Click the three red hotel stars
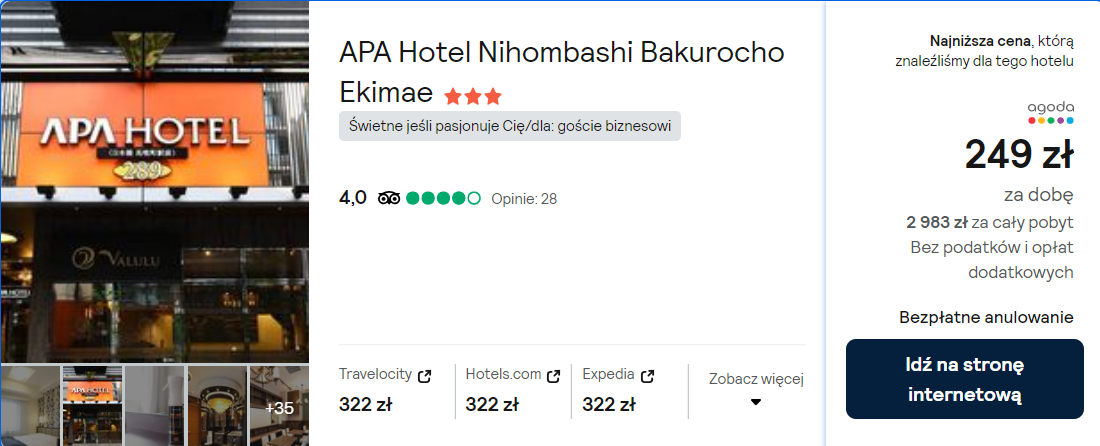The height and width of the screenshot is (446, 1100). pyautogui.click(x=474, y=95)
